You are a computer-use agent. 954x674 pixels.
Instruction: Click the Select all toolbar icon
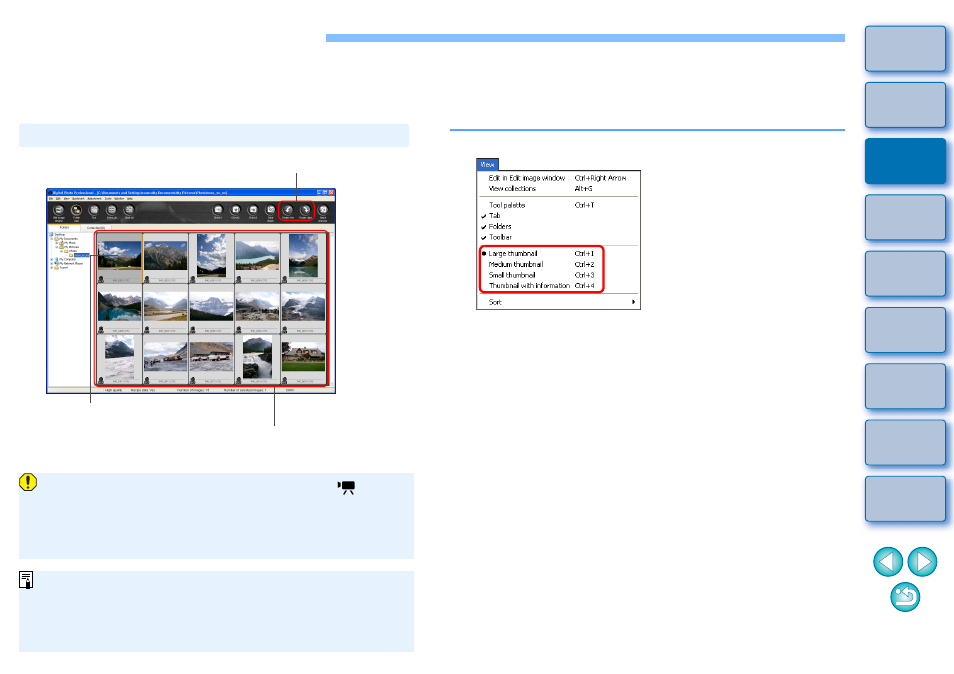[111, 210]
